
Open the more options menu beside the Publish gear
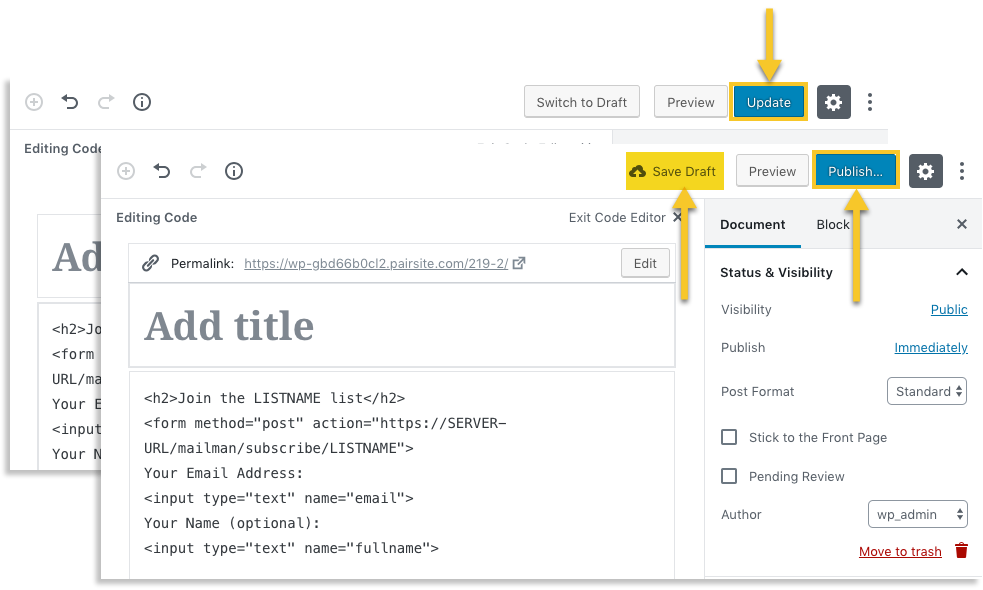coord(962,171)
